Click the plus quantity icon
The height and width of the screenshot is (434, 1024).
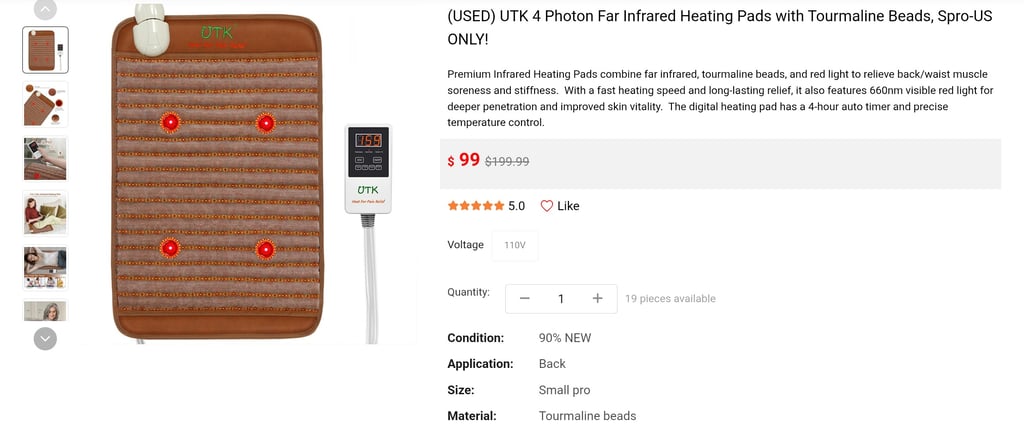click(597, 298)
